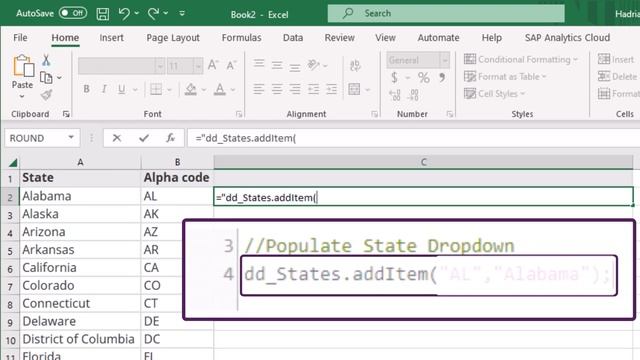This screenshot has width=640, height=360.
Task: Switch to the Formulas tab
Action: pyautogui.click(x=241, y=38)
